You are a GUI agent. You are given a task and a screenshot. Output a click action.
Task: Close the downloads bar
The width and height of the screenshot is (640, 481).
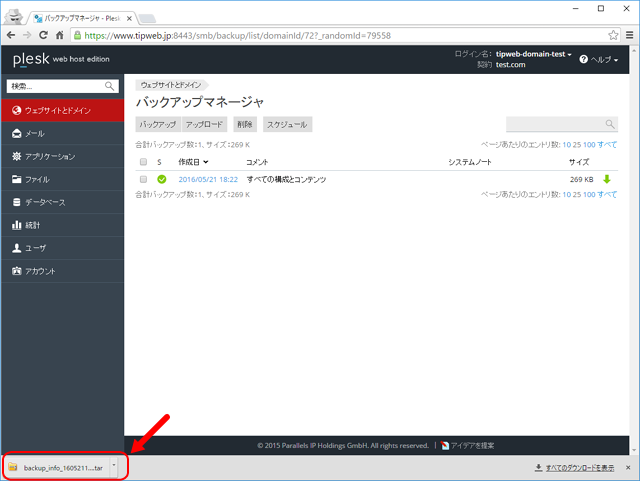pyautogui.click(x=628, y=468)
